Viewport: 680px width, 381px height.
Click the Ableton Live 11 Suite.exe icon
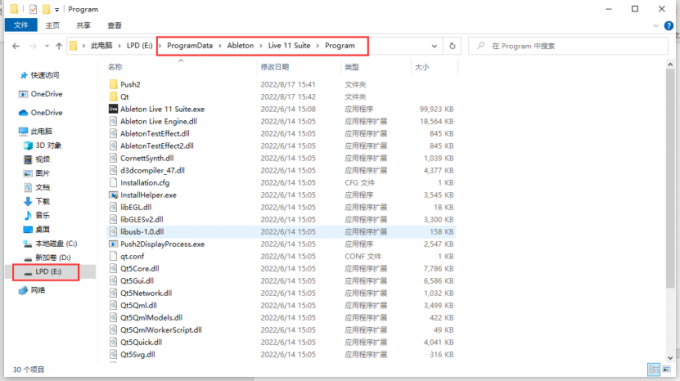point(113,109)
